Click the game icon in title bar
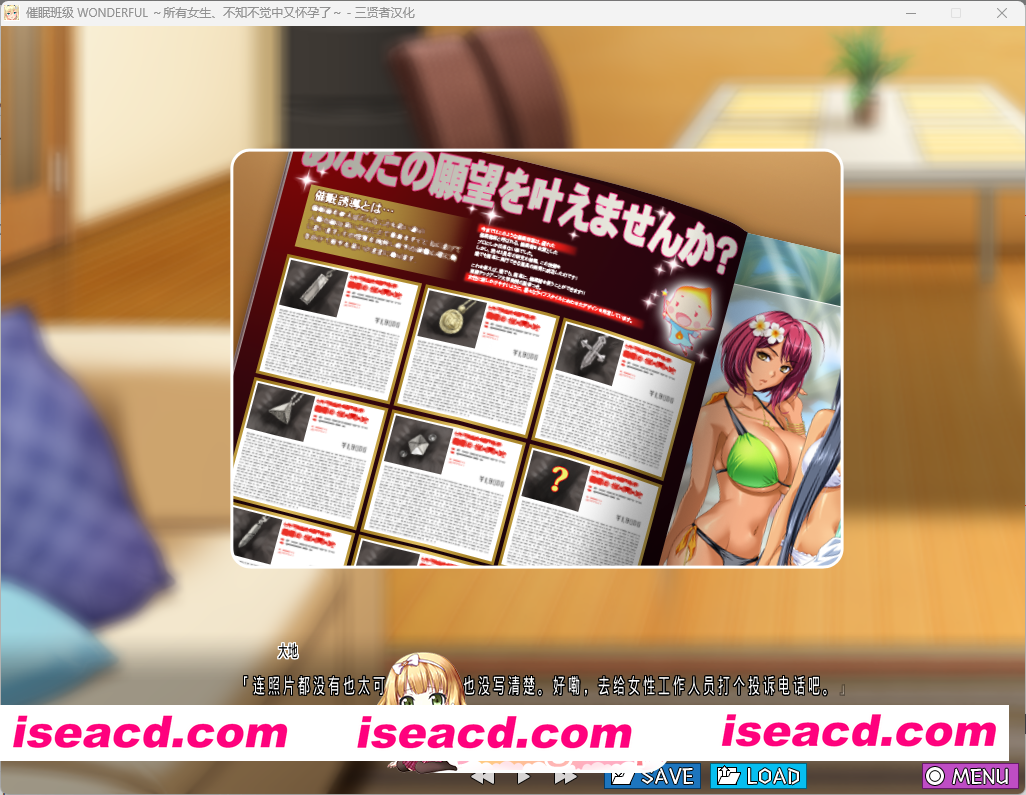This screenshot has width=1026, height=795. point(12,13)
